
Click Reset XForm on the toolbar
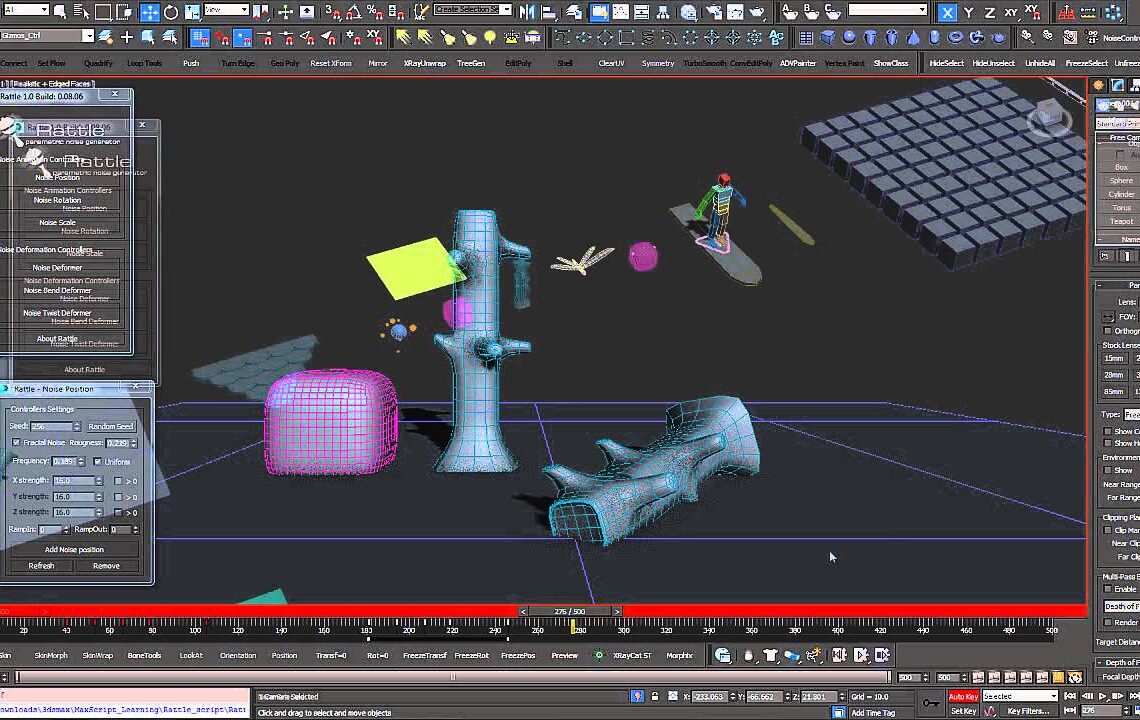(x=330, y=62)
